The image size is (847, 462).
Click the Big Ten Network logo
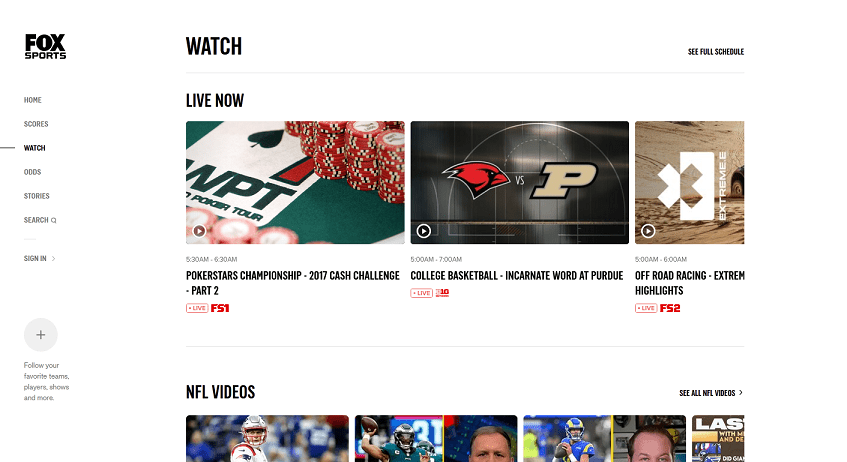442,293
